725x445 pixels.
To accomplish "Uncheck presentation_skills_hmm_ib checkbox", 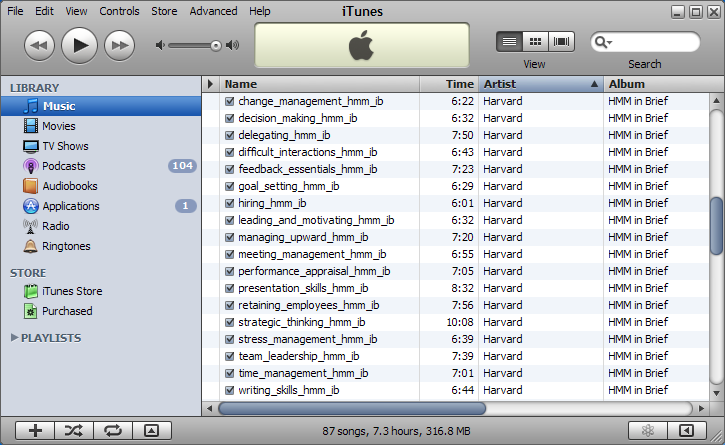I will click(229, 288).
